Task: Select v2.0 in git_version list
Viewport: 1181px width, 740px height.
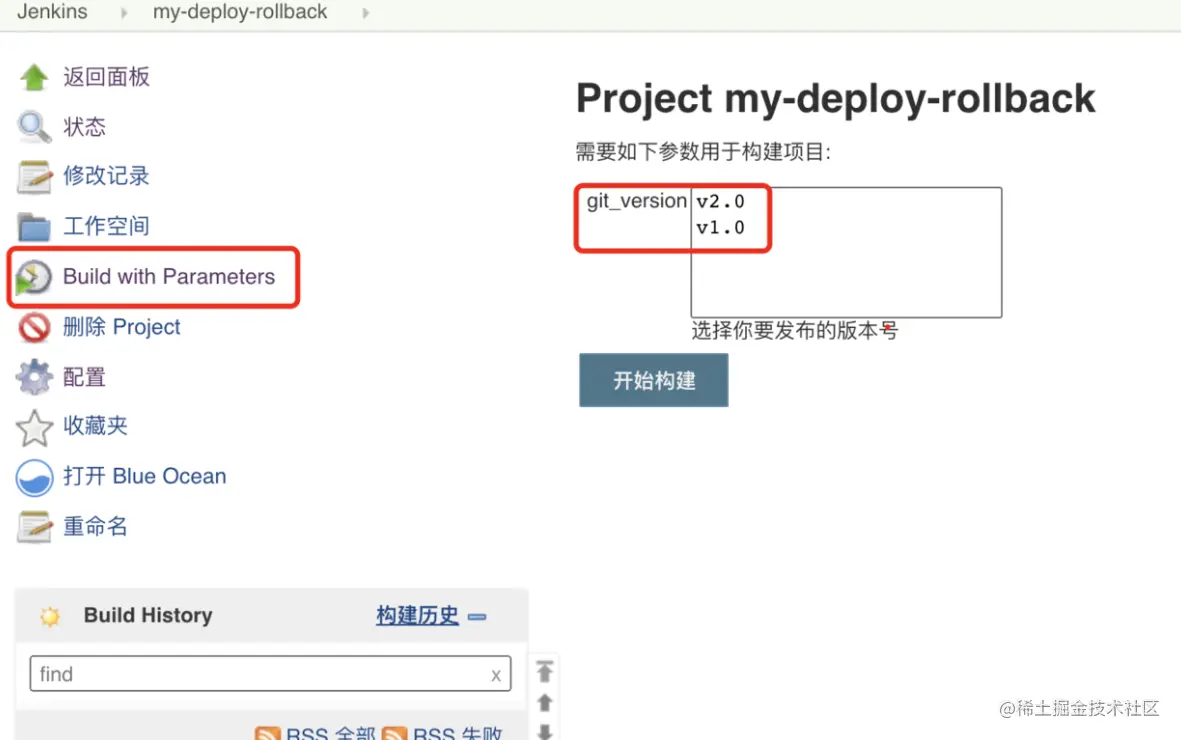Action: coord(720,202)
